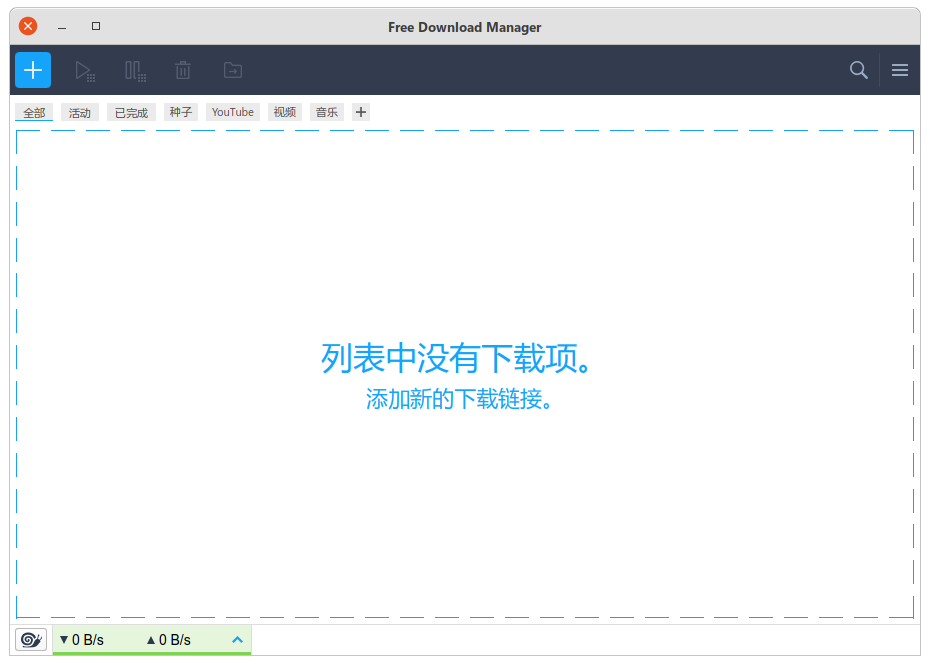Click the download speed 0 B/s indicator

pos(82,639)
